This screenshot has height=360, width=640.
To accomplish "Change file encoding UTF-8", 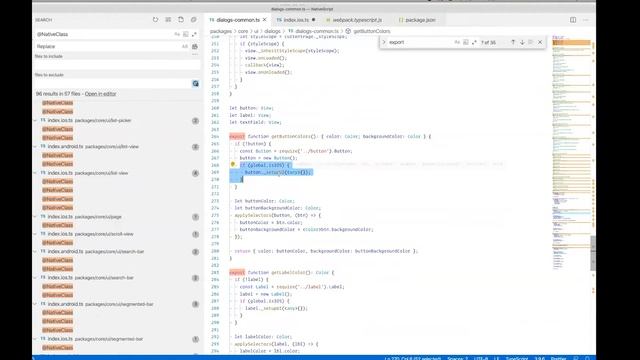I will pyautogui.click(x=481, y=358).
